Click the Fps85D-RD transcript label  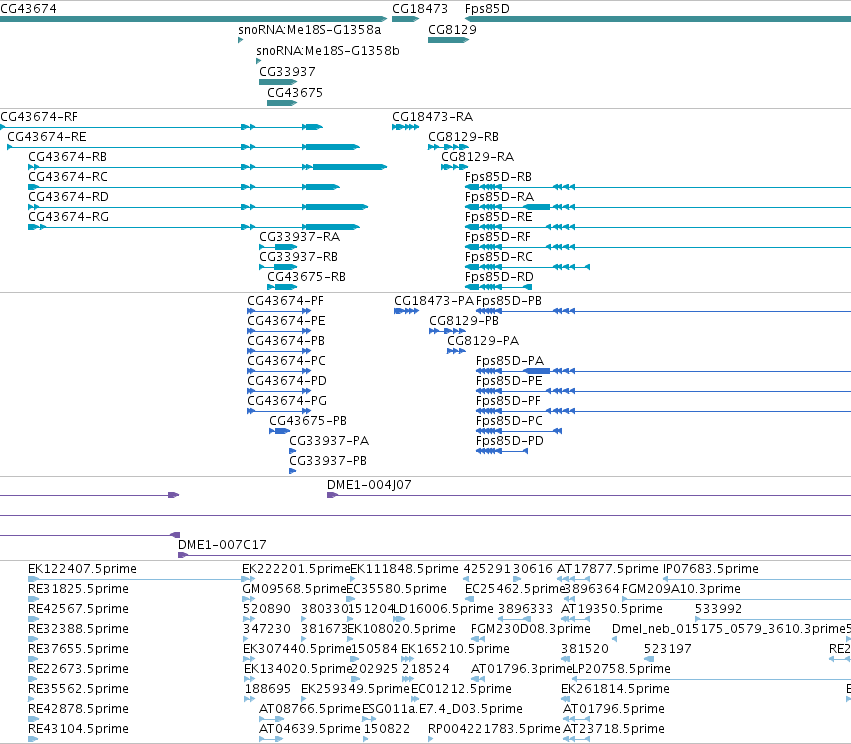(x=499, y=277)
